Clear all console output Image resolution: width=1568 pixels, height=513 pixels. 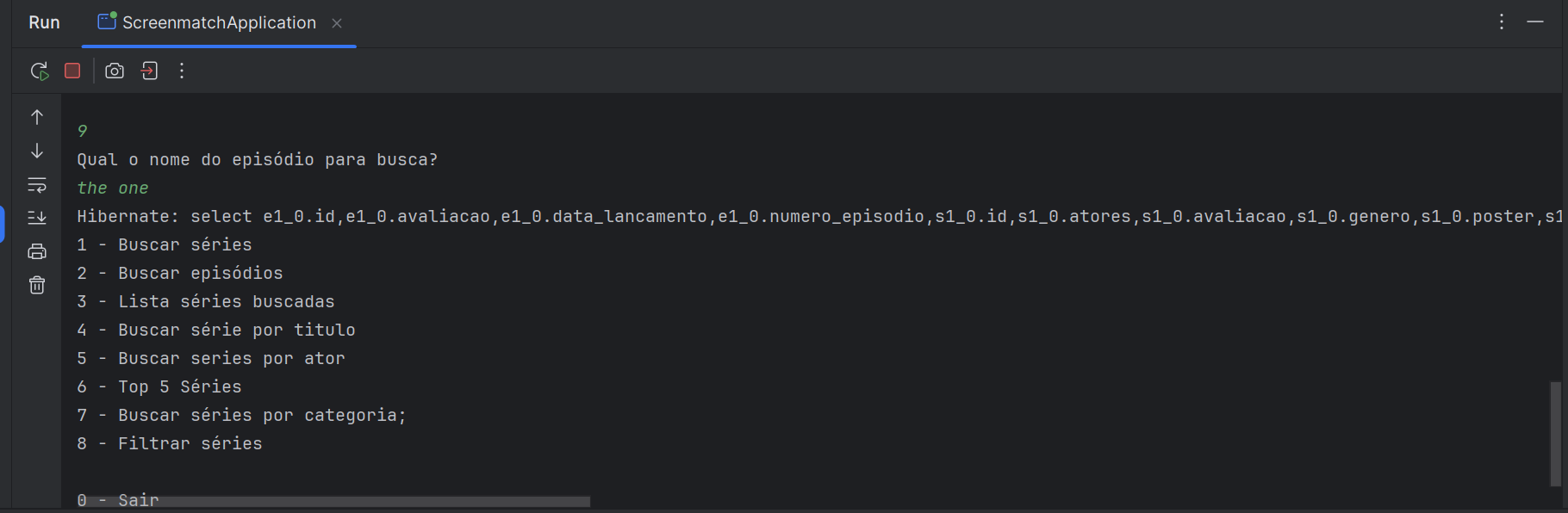coord(37,285)
